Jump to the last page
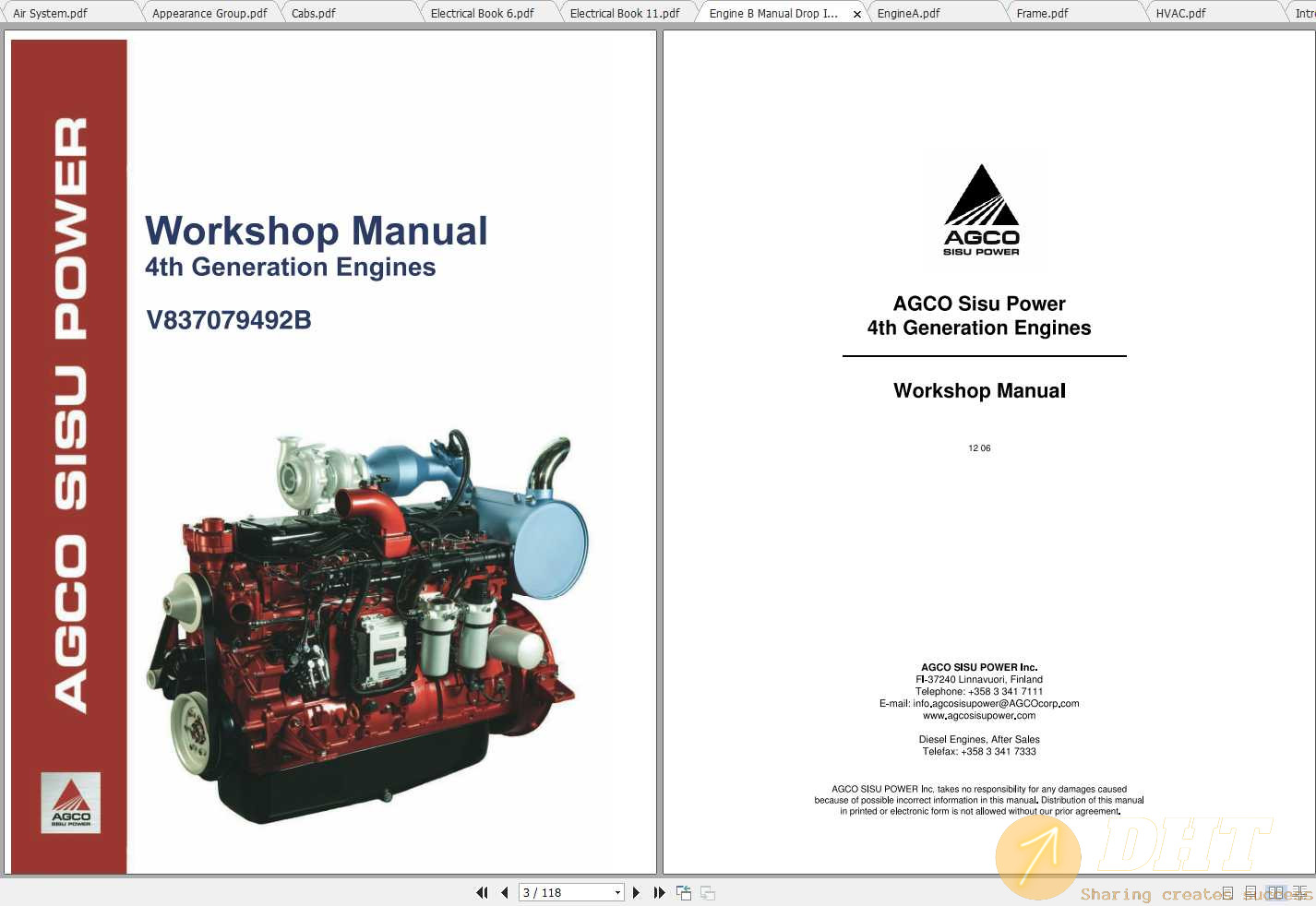Viewport: 1316px width, 906px height. coord(659,892)
